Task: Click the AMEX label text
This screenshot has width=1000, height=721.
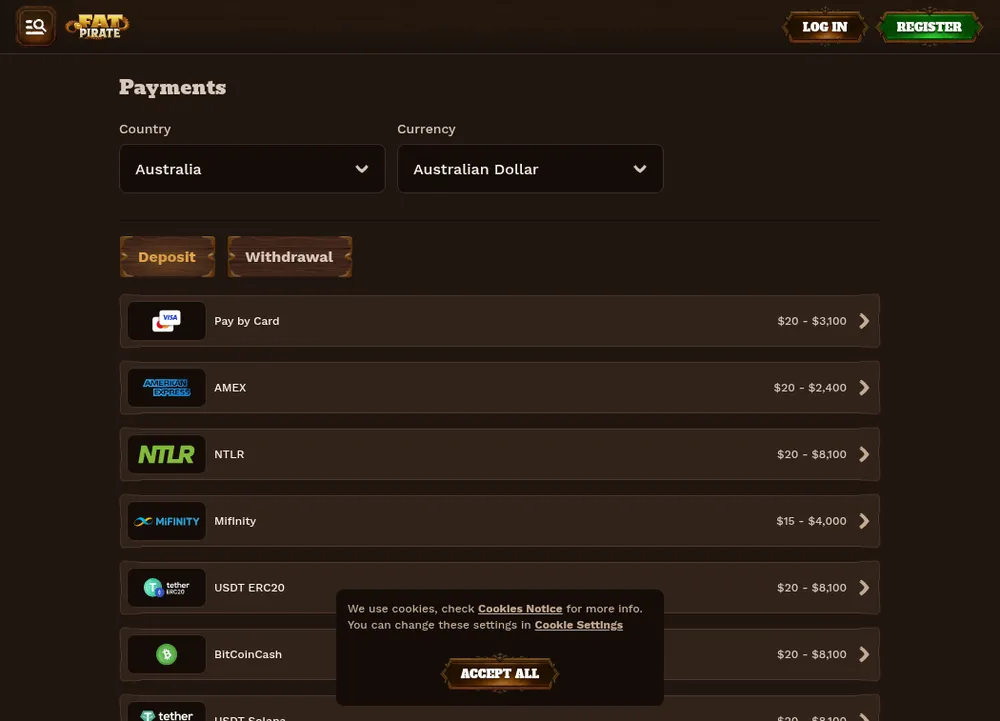Action: click(230, 388)
